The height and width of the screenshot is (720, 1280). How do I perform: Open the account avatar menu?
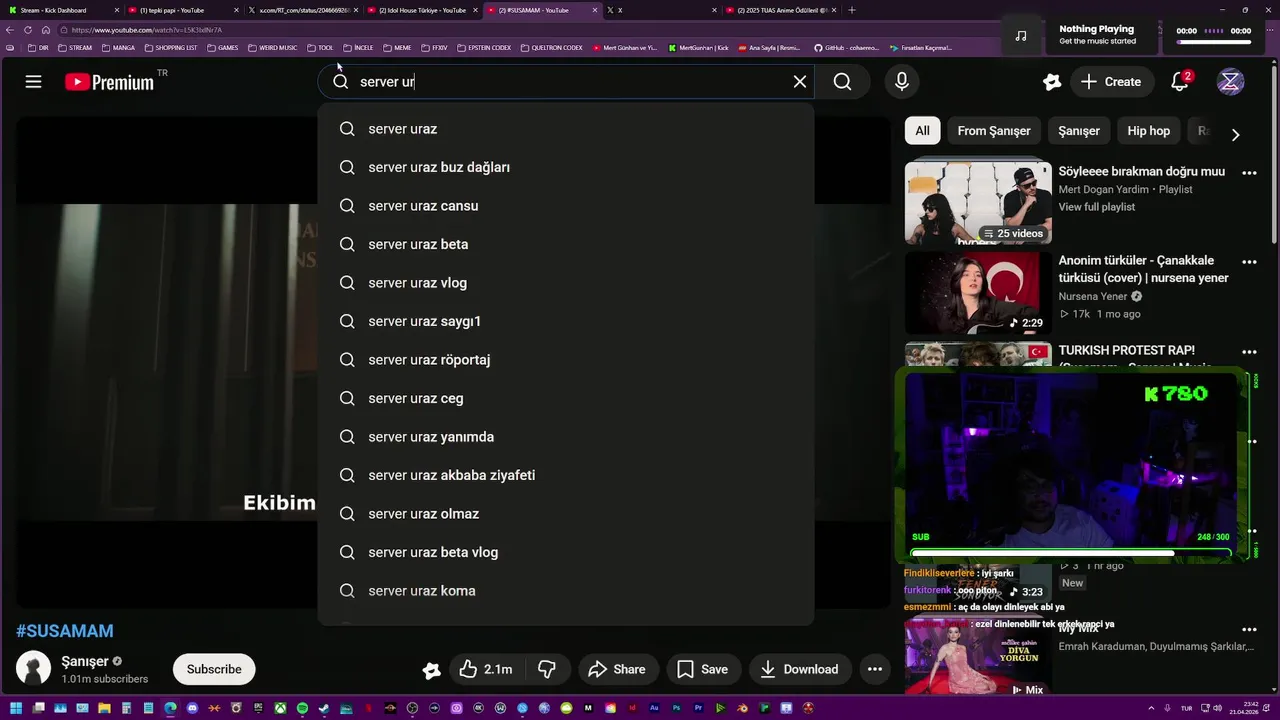(x=1231, y=82)
